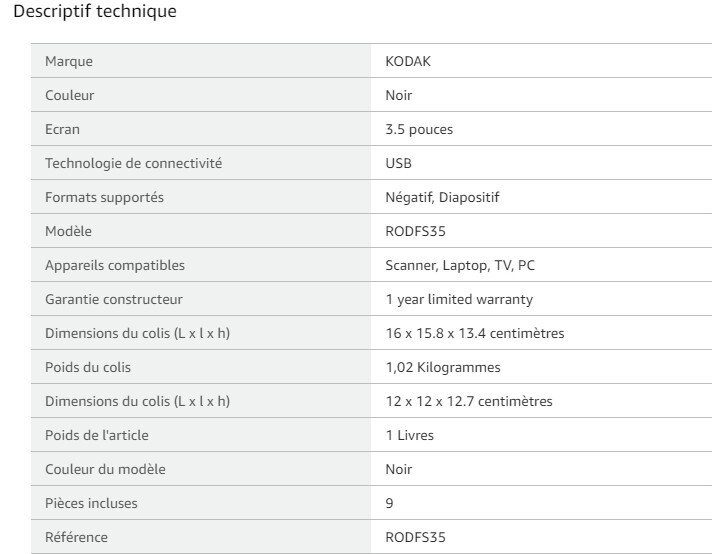The width and height of the screenshot is (713, 554).
Task: Select the "Pièces incluses" row label
Action: coord(91,504)
